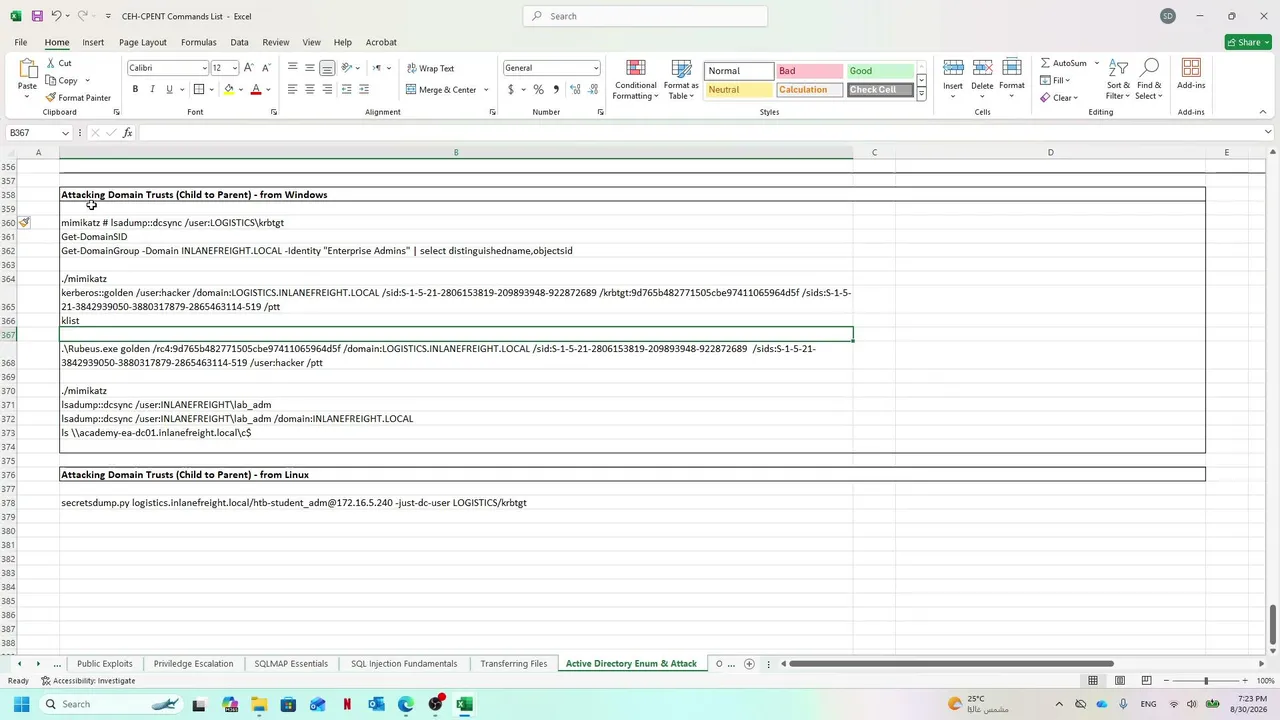Toggle the active Bottom Align button
The width and height of the screenshot is (1280, 720).
click(327, 68)
